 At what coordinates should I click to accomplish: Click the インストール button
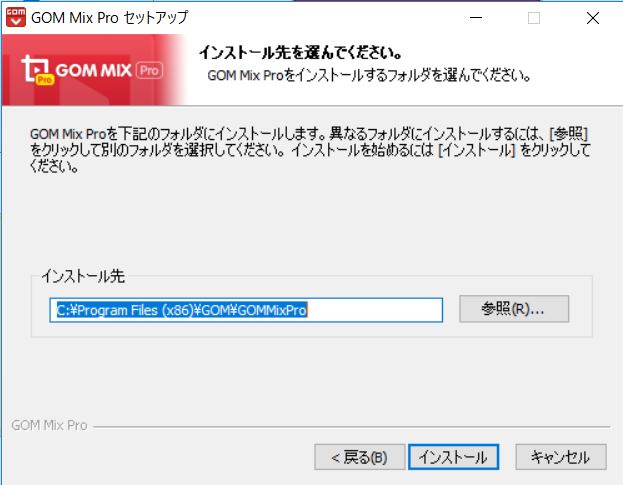tap(453, 457)
